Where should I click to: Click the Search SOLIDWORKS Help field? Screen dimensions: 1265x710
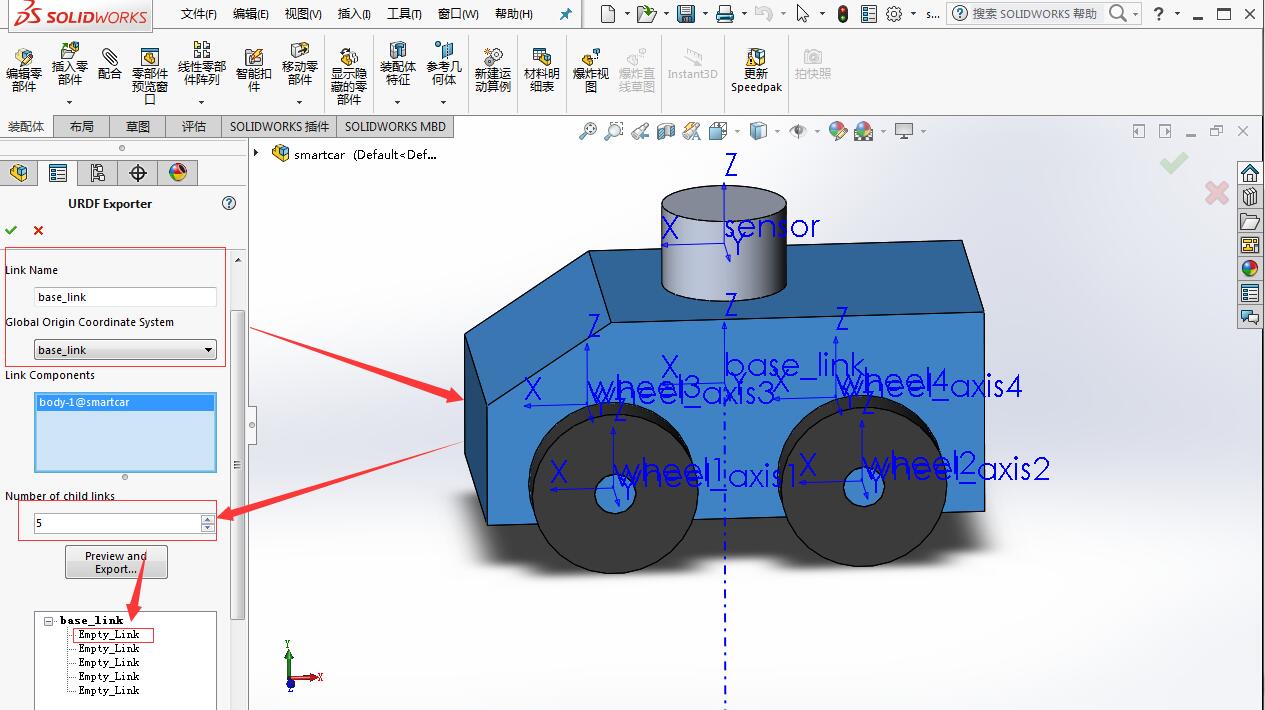click(x=1034, y=14)
